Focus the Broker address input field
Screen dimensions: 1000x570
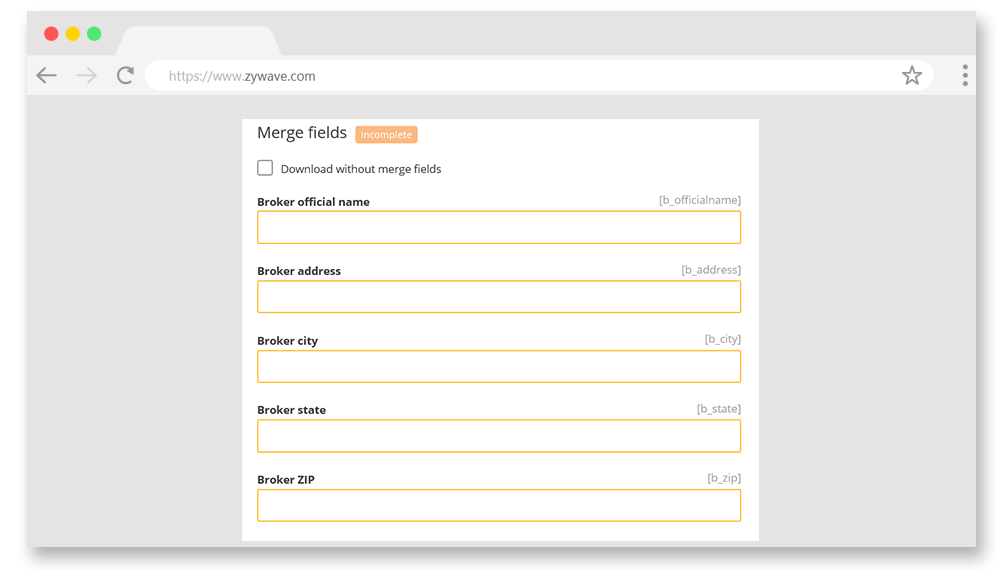pyautogui.click(x=499, y=296)
